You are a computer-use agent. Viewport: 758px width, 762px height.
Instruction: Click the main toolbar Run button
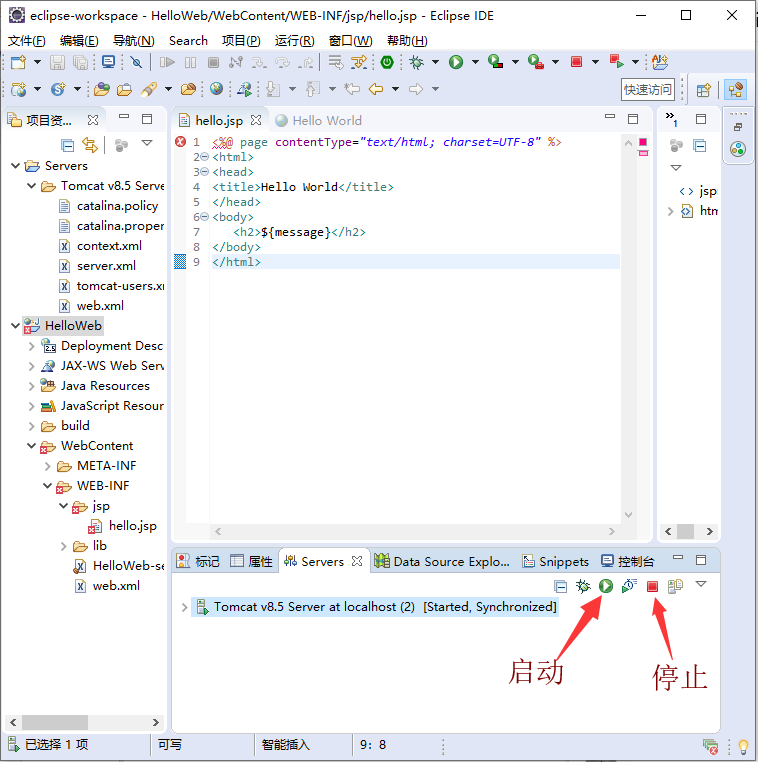tap(456, 62)
